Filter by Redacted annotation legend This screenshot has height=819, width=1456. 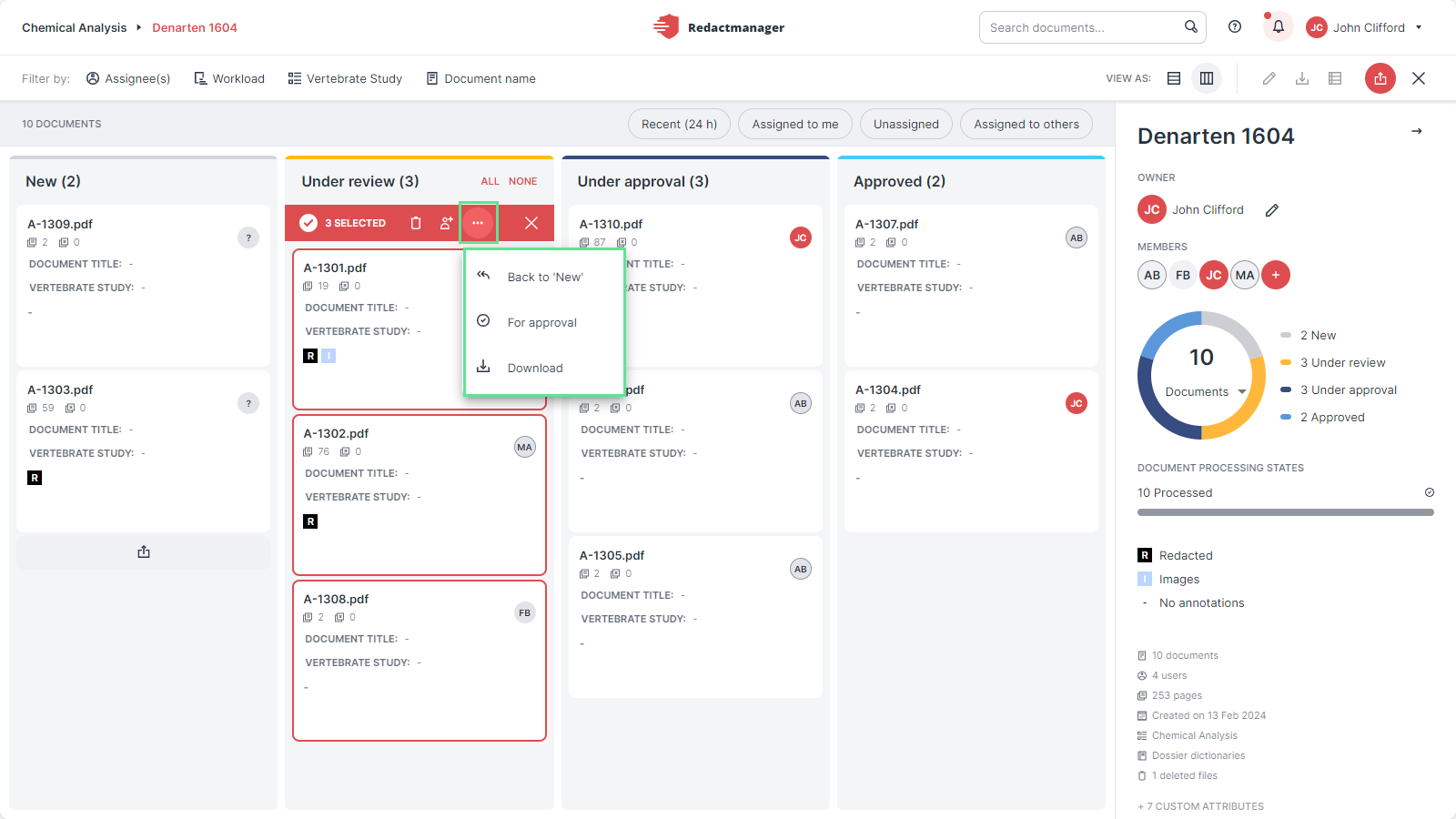pyautogui.click(x=1176, y=555)
